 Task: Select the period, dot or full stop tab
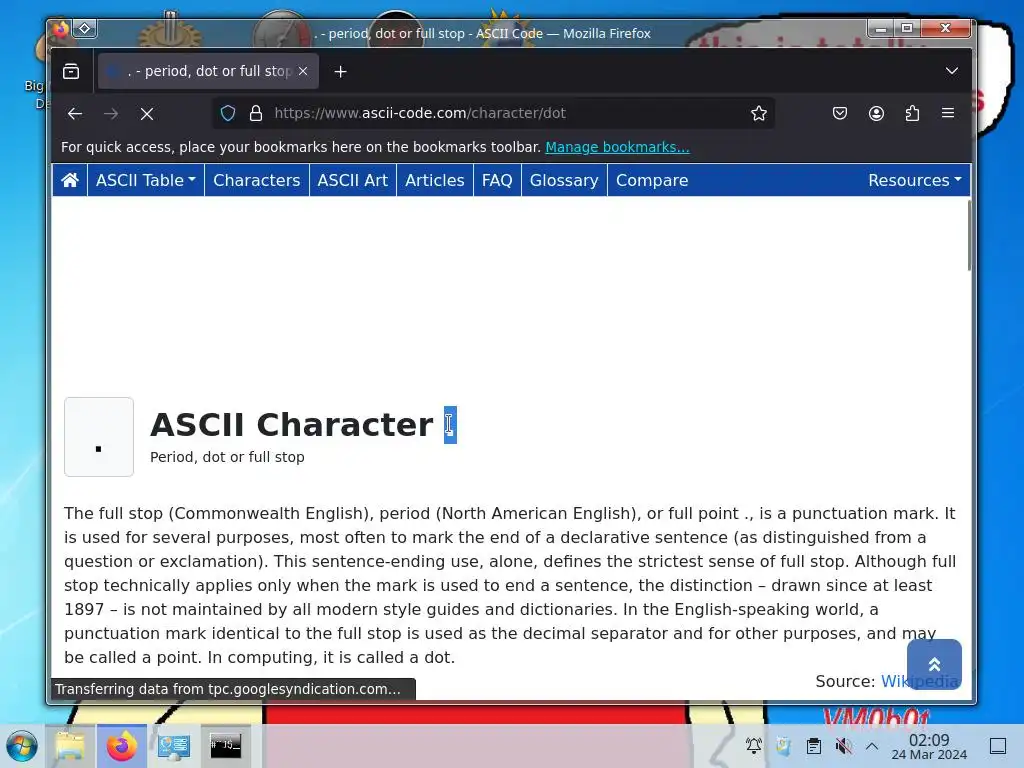[x=208, y=71]
